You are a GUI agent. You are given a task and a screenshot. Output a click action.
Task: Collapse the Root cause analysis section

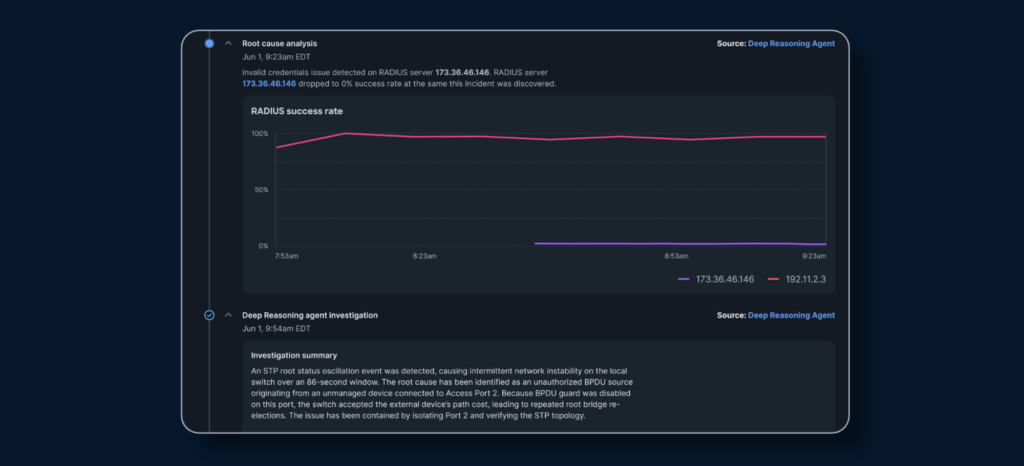click(x=228, y=44)
